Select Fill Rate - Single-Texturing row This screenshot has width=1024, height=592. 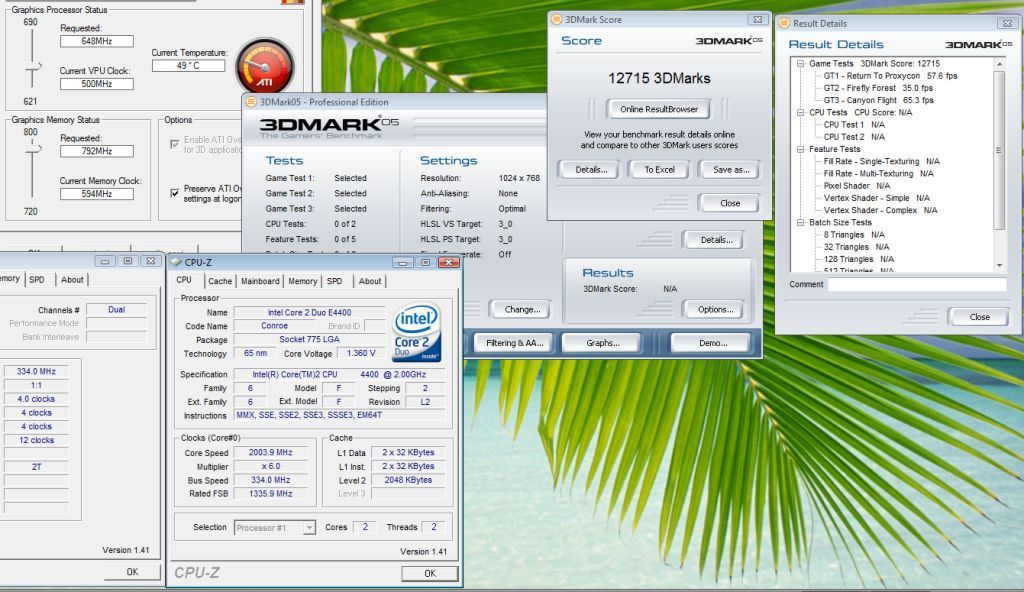tap(882, 161)
